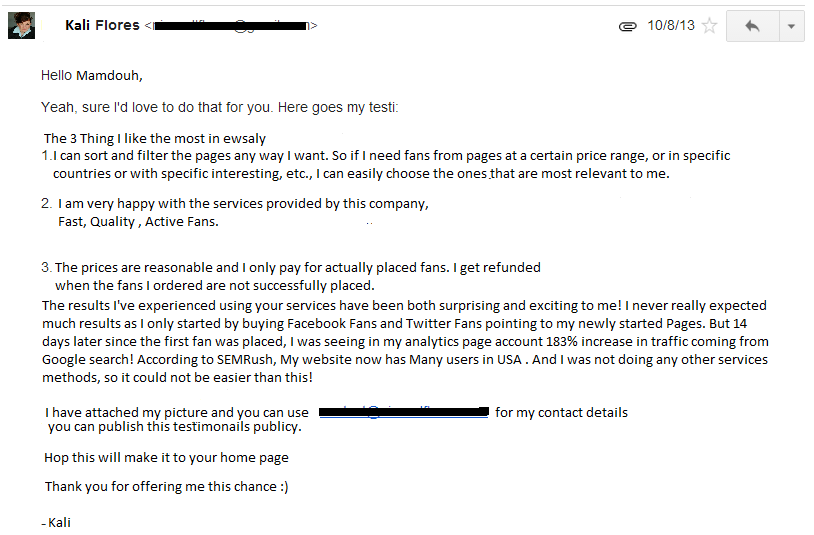Click the line 'you can publish this testimonails publicy'
Image resolution: width=814 pixels, height=535 pixels.
(175, 427)
